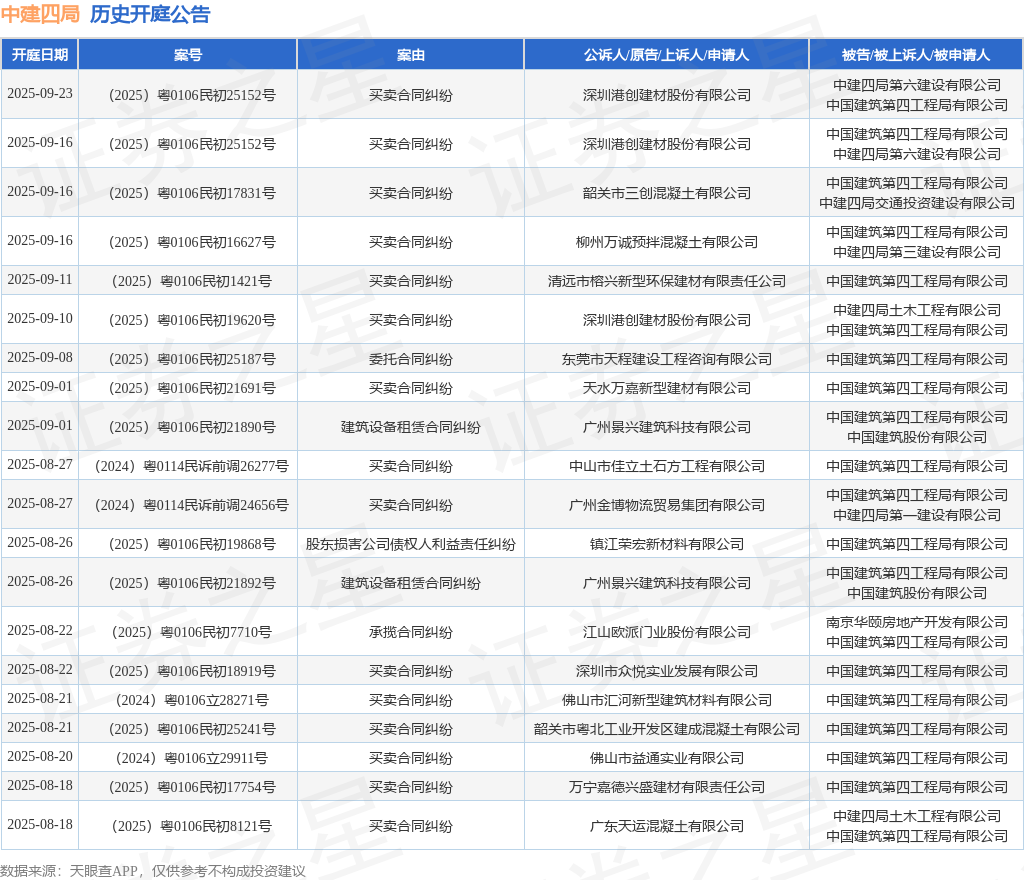Click defendant 南京华颐房地产开发有限公司
The image size is (1024, 880).
pos(917,622)
